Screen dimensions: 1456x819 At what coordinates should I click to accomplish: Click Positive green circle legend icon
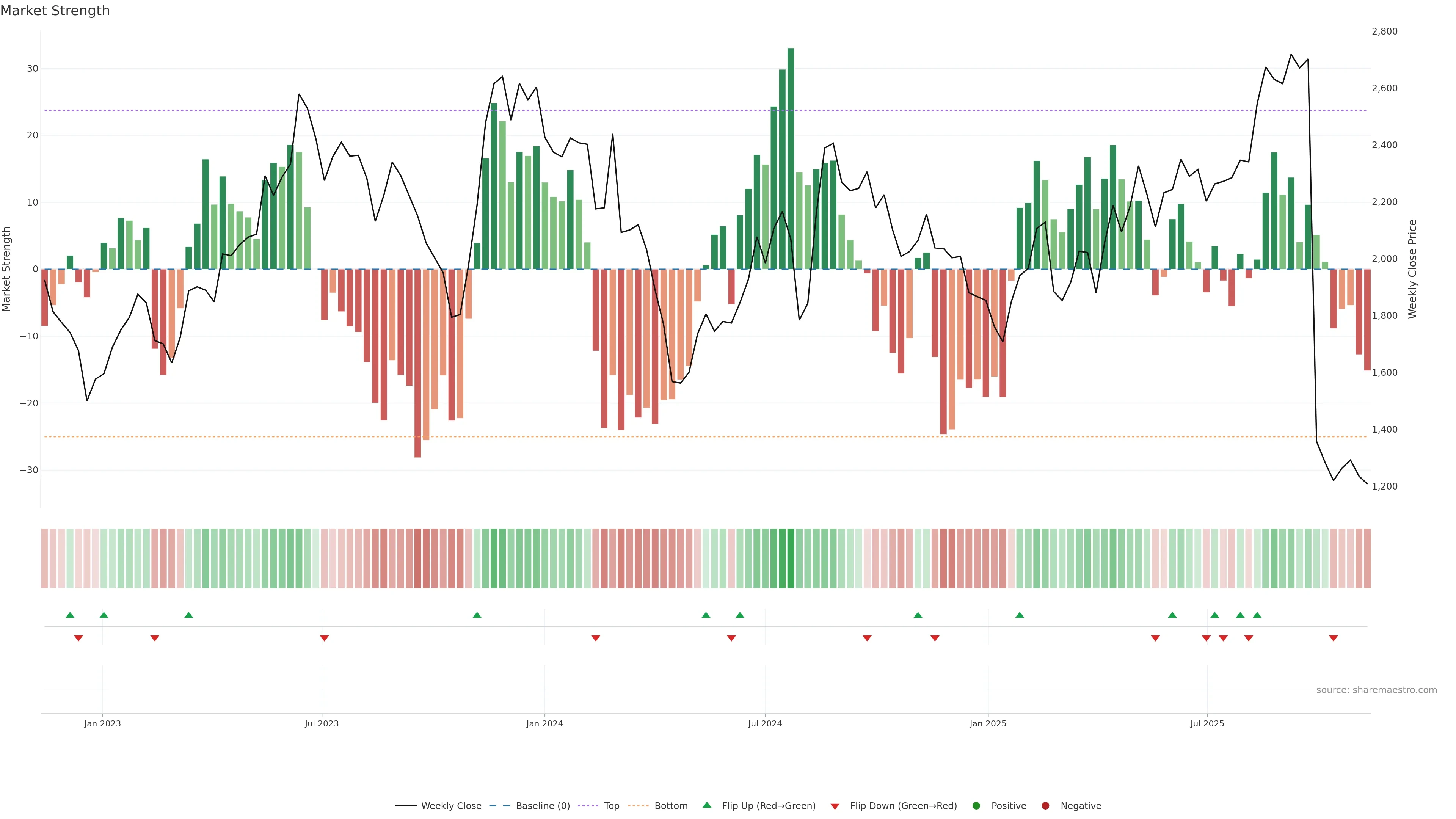click(x=976, y=806)
